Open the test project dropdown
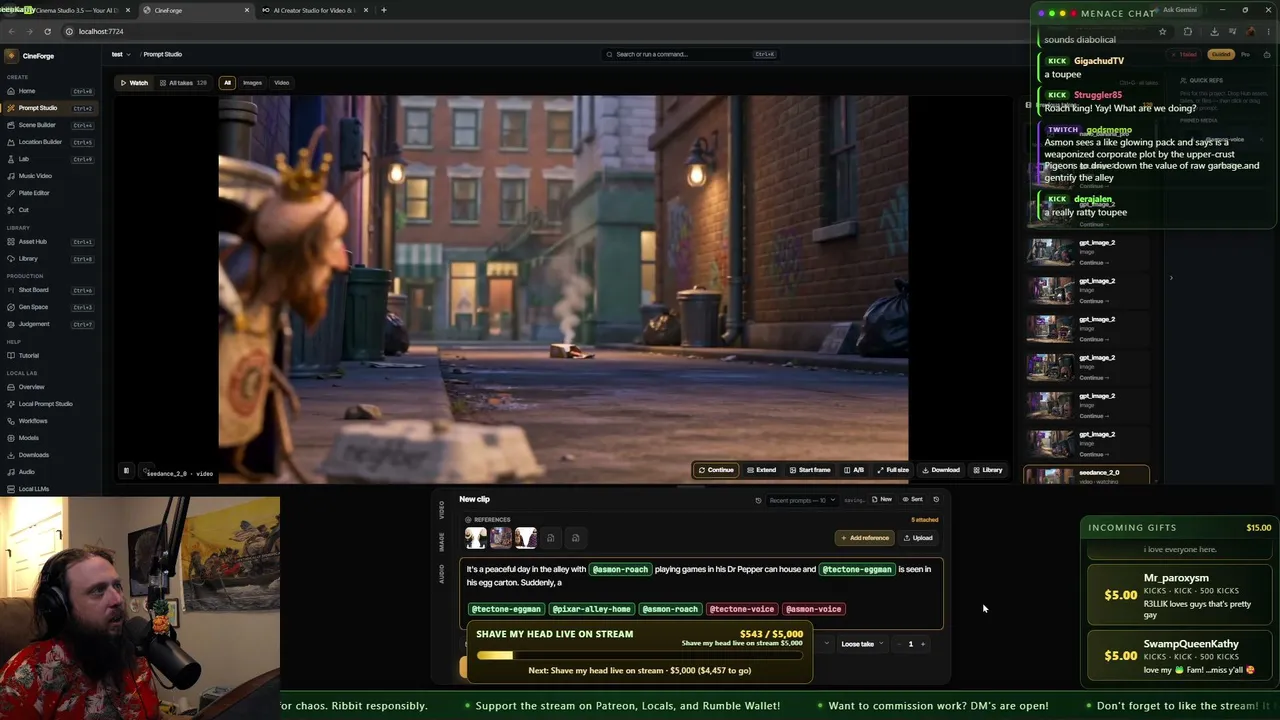The width and height of the screenshot is (1280, 720). pyautogui.click(x=121, y=54)
